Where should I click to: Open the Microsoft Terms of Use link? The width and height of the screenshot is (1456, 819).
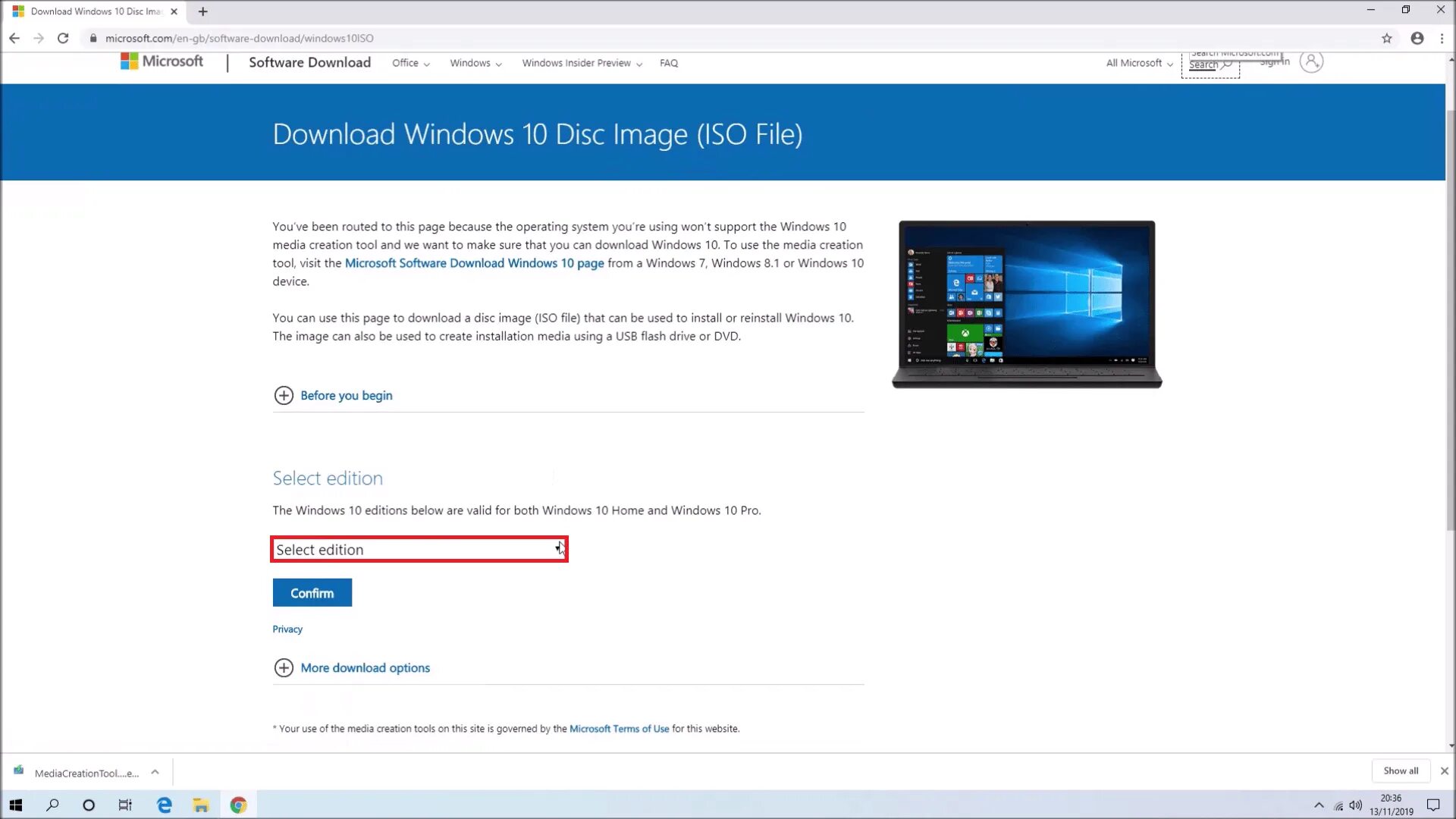[x=619, y=729]
